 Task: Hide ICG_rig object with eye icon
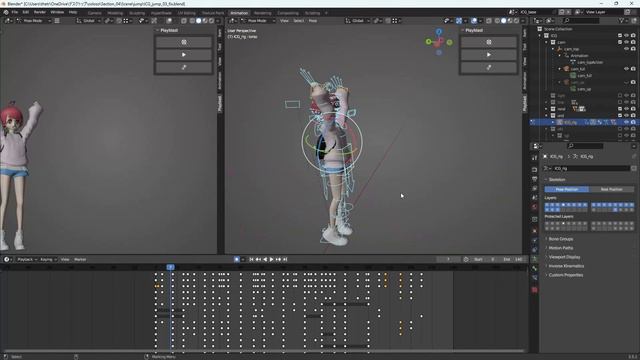coord(627,122)
